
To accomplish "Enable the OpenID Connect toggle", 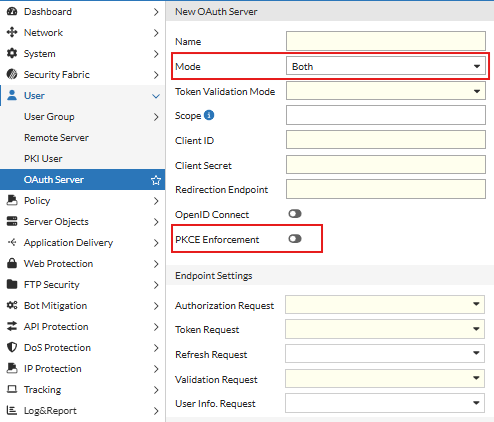I will [295, 214].
